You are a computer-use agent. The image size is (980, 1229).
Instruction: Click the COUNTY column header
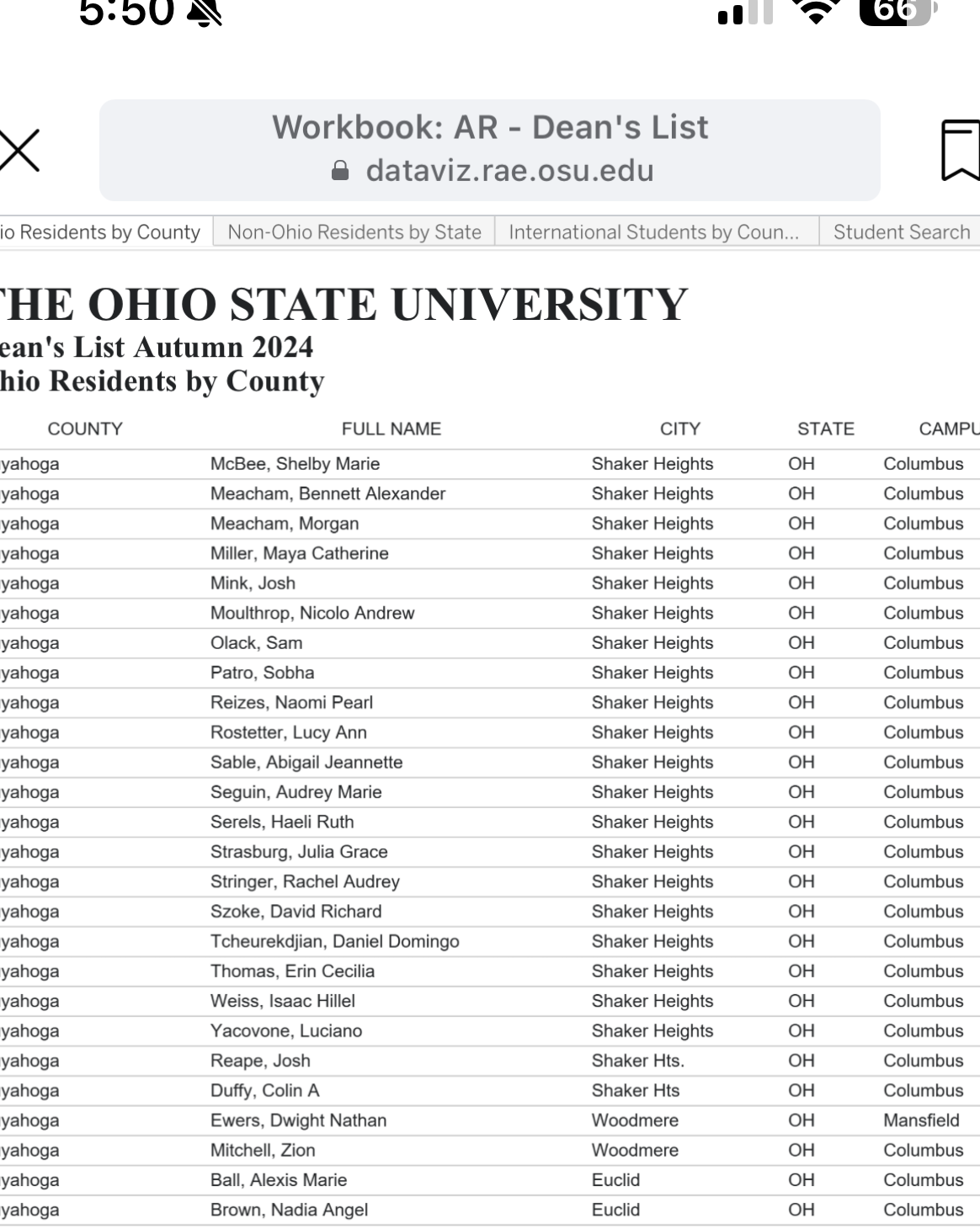click(x=85, y=429)
